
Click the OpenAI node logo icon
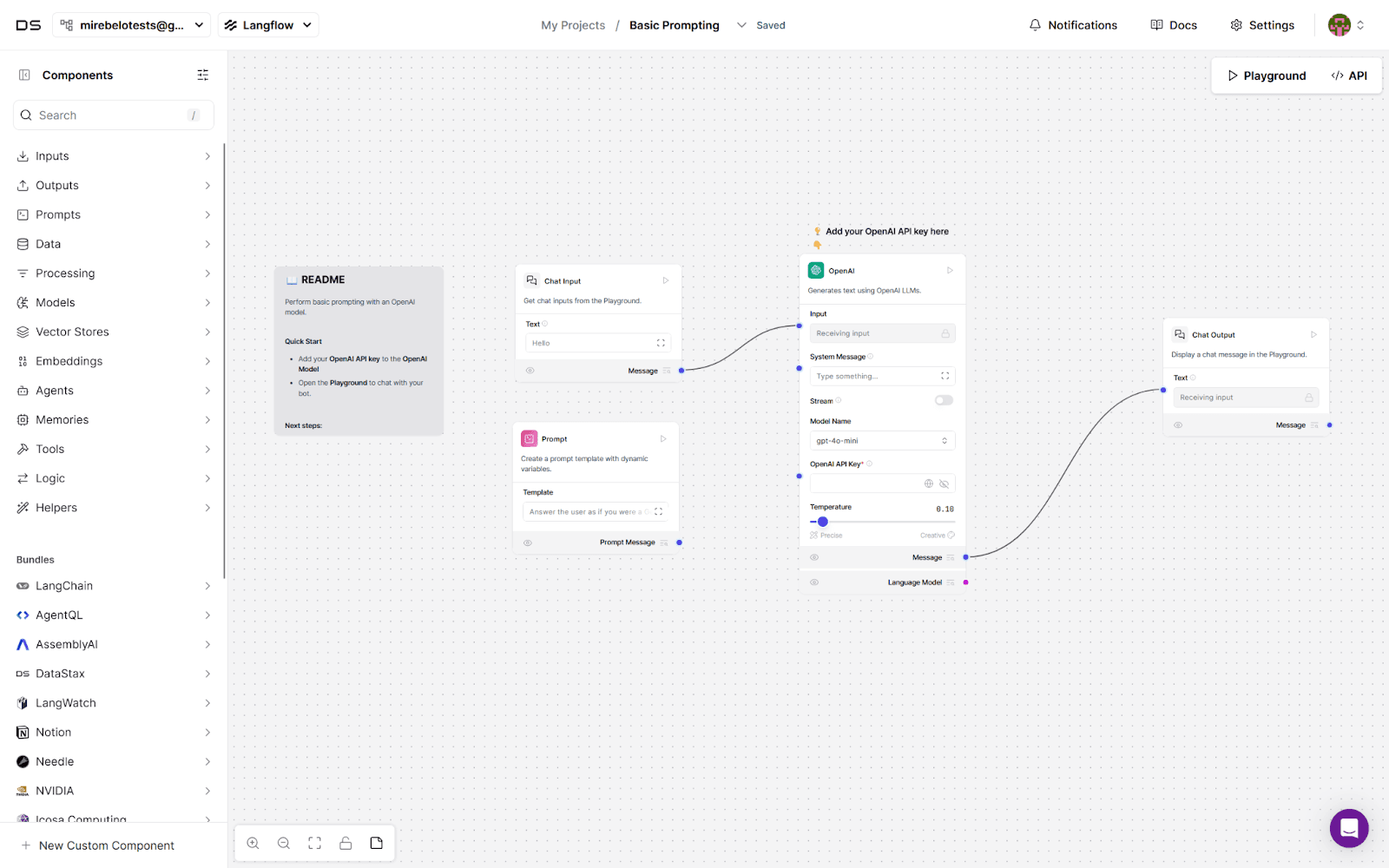point(816,270)
